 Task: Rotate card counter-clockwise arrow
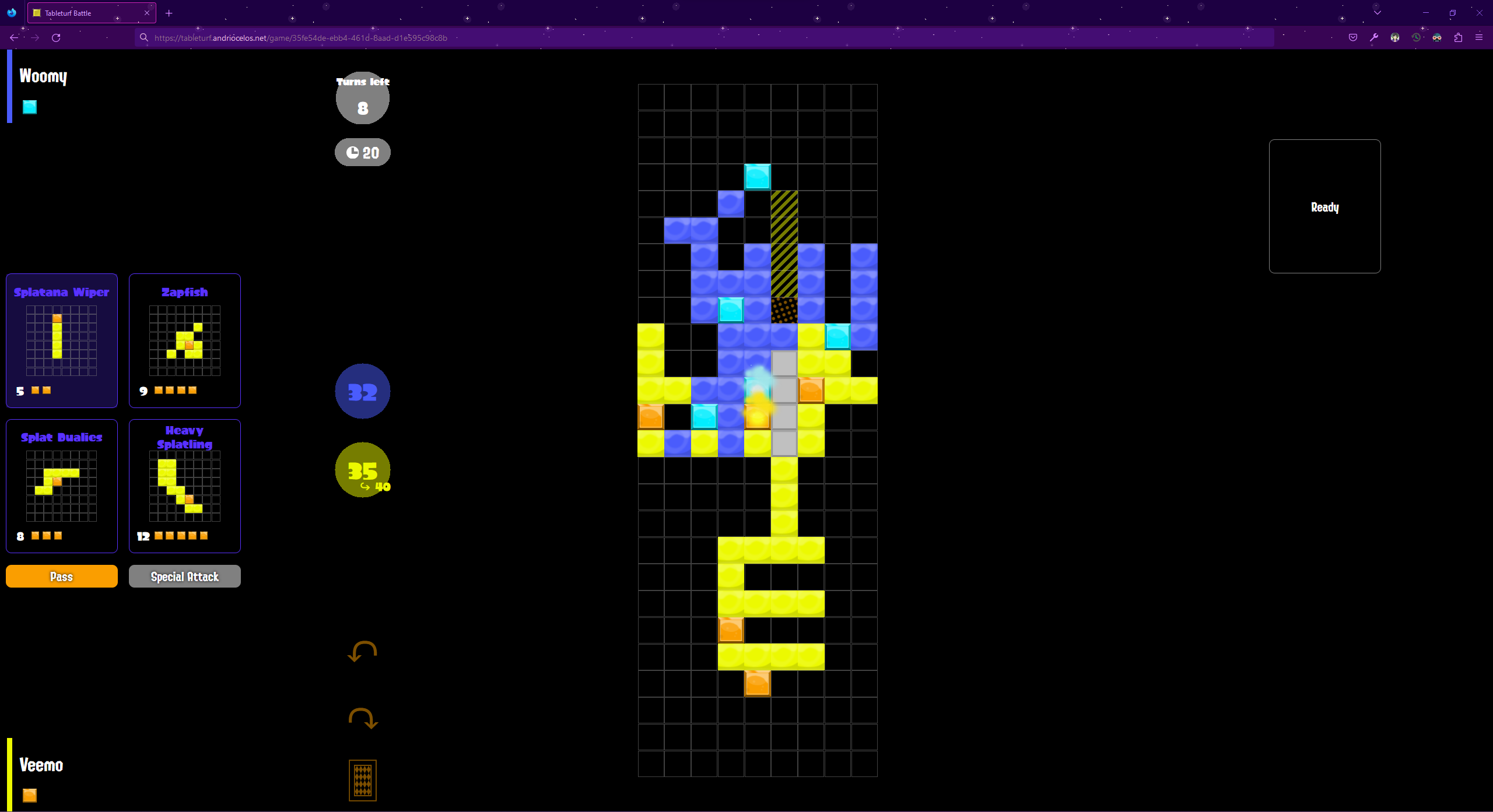pyautogui.click(x=362, y=652)
